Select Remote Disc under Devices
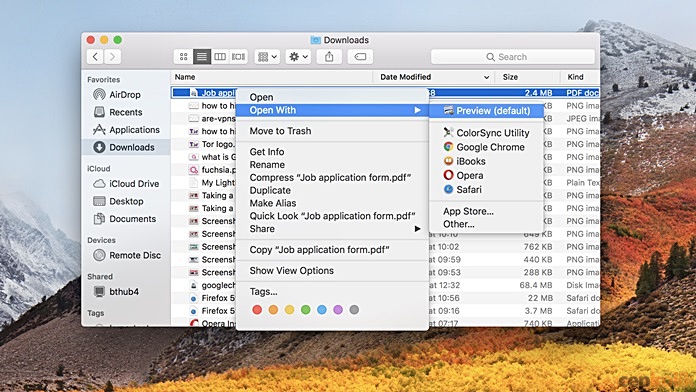This screenshot has height=392, width=696. coord(127,255)
